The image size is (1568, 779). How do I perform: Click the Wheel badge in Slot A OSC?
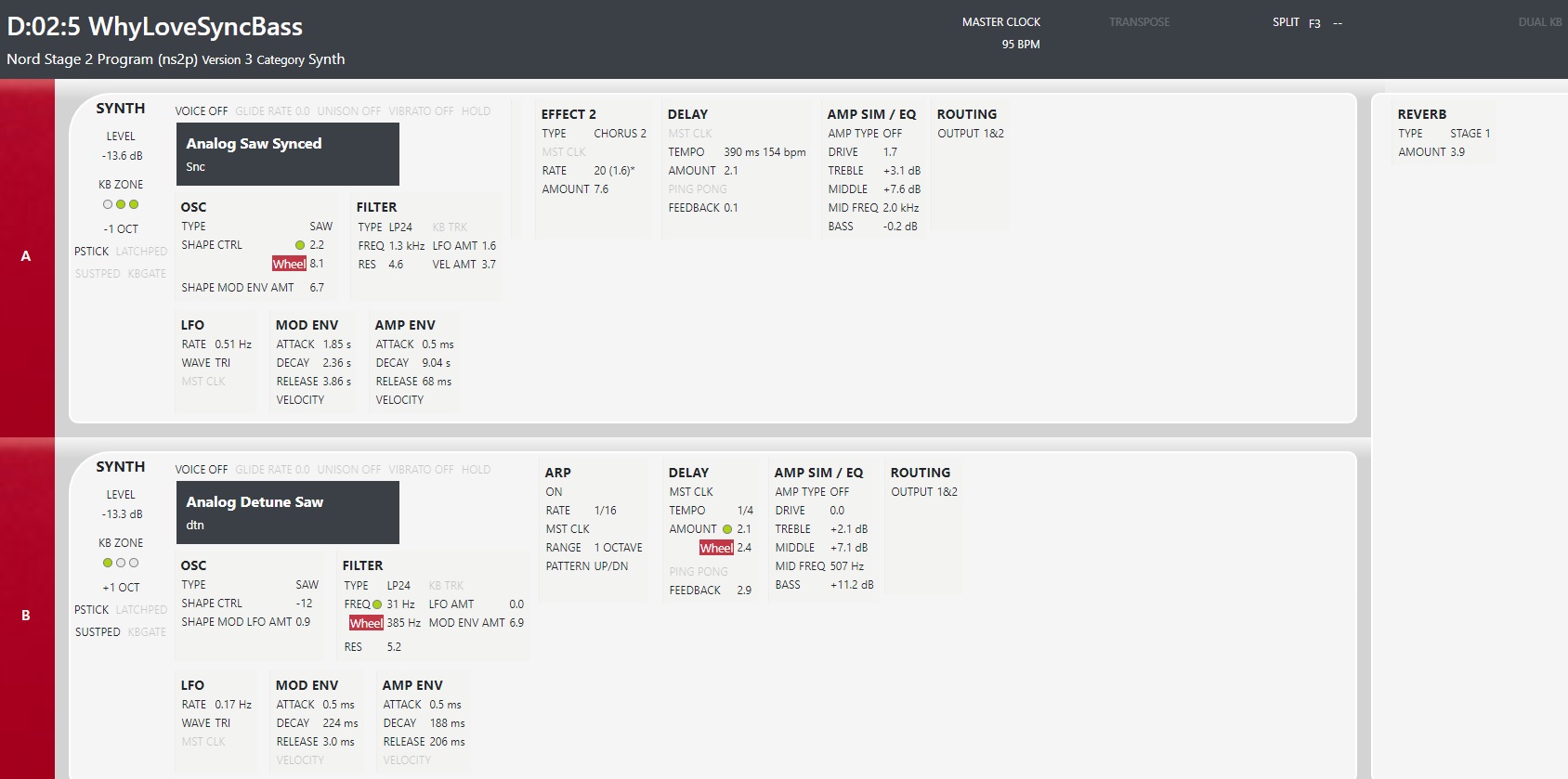coord(289,265)
